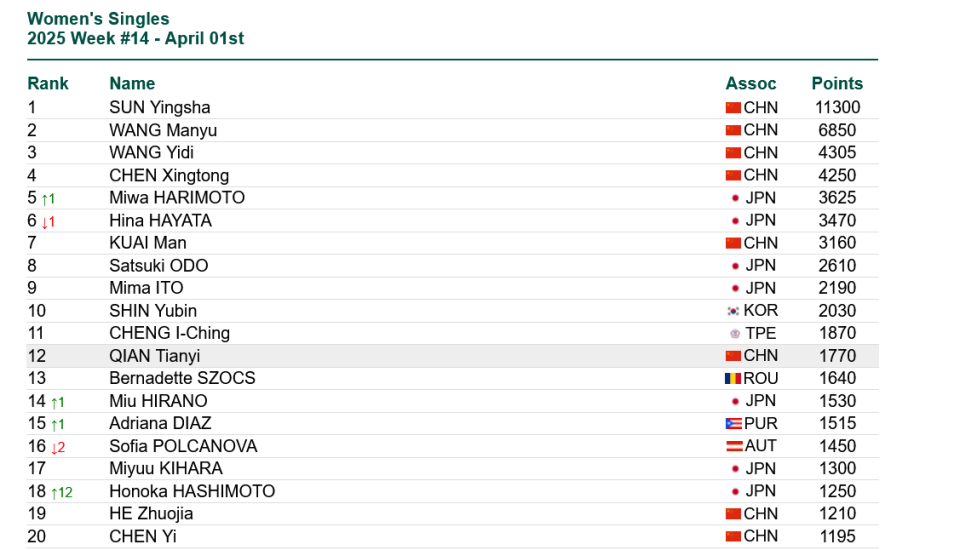Click Romania flag beside Bernadette SZOCS
Image resolution: width=960 pixels, height=550 pixels.
[733, 379]
